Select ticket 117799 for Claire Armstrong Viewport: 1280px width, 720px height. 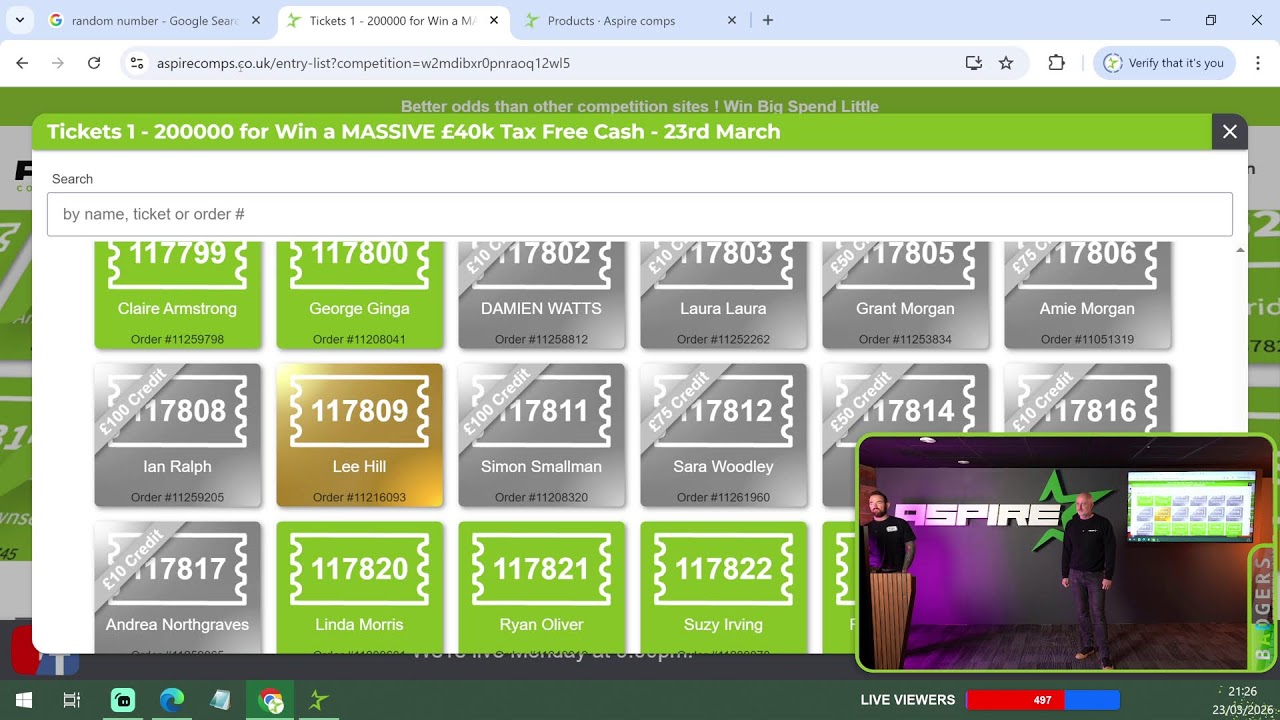177,296
